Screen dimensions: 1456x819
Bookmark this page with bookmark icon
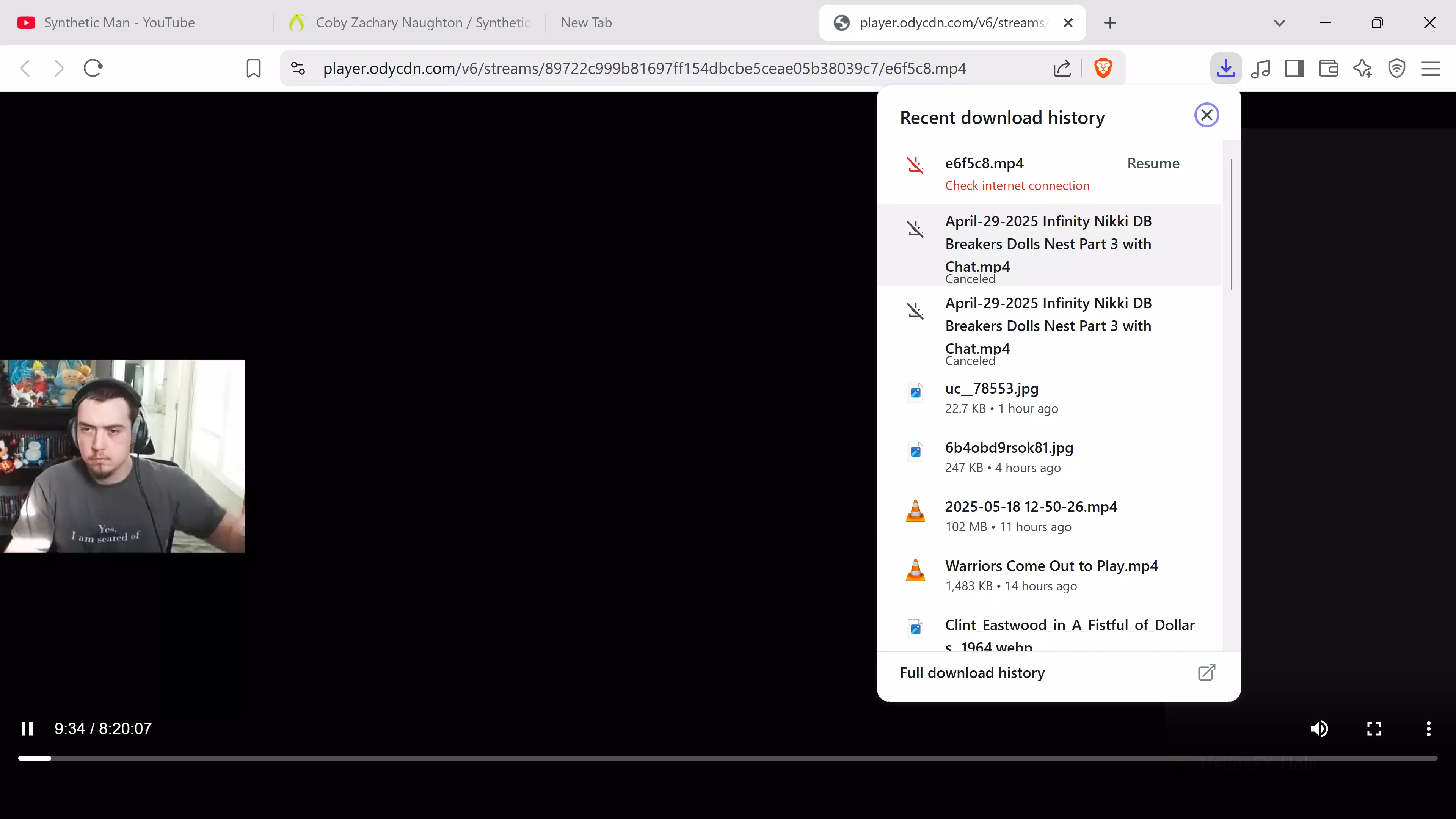(x=254, y=68)
